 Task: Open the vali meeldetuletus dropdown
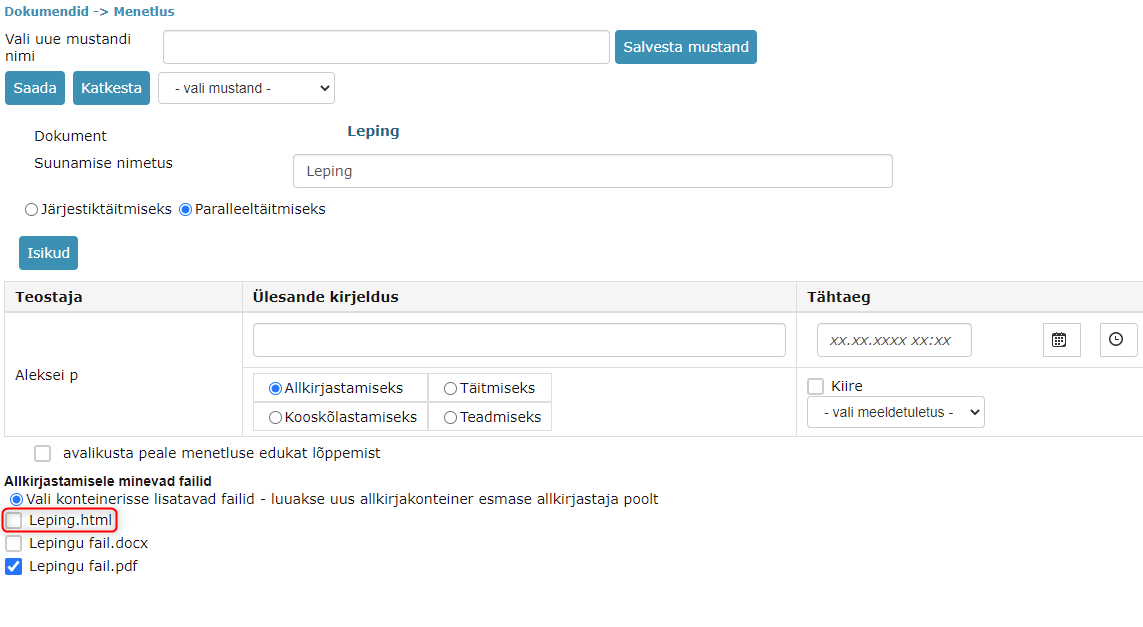click(x=896, y=412)
